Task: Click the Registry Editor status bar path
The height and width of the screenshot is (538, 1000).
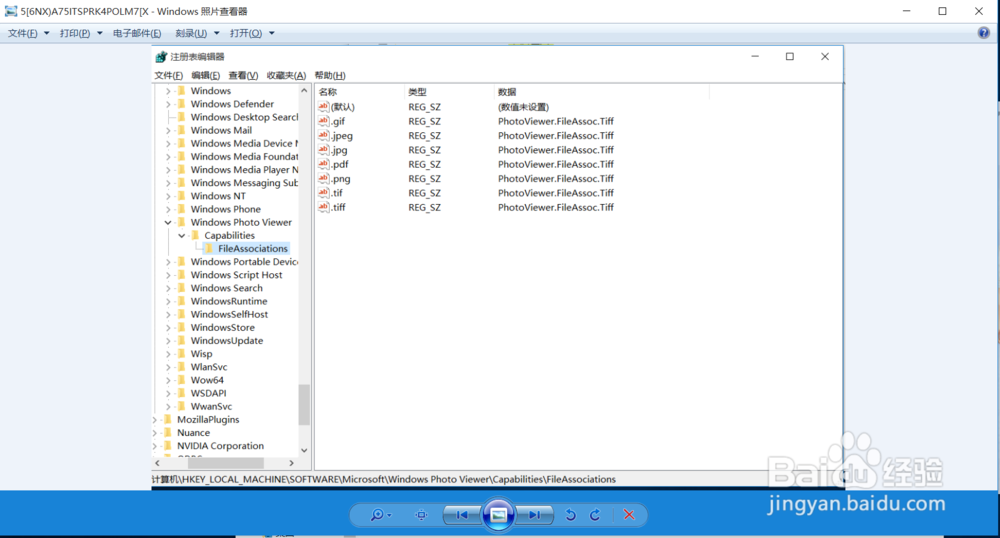Action: pyautogui.click(x=384, y=479)
